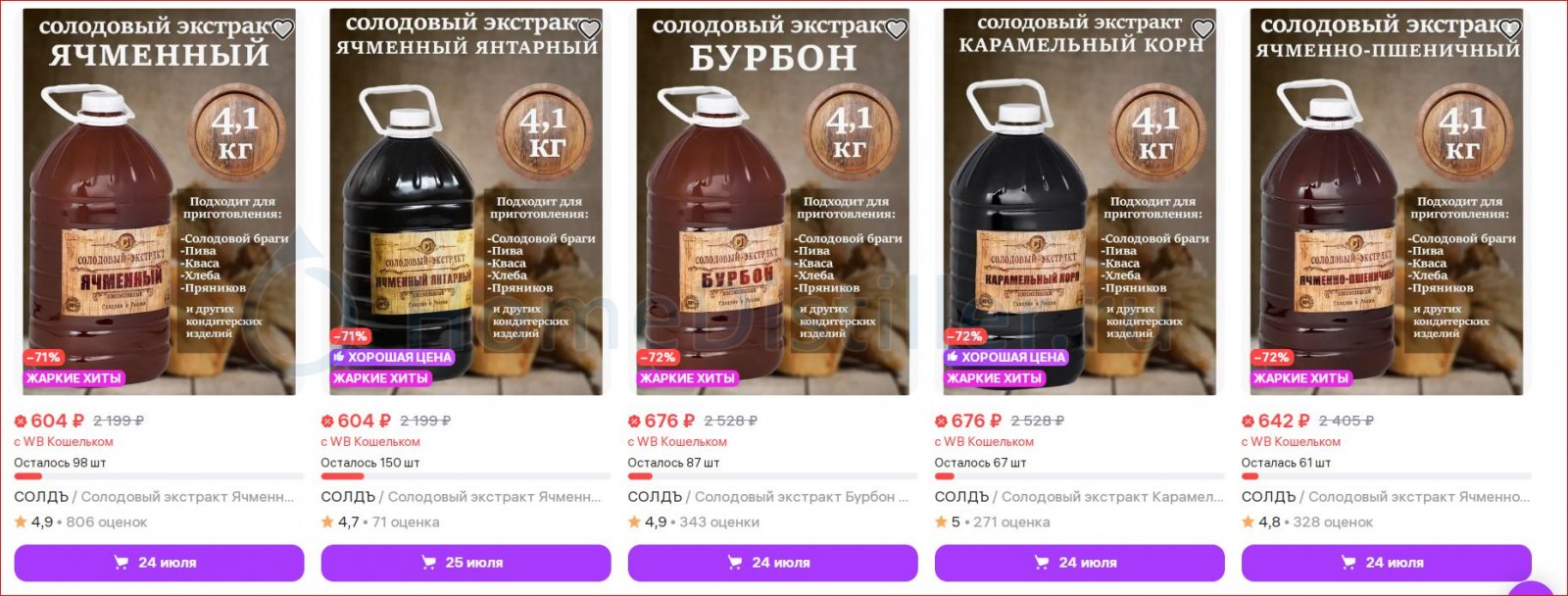Favorite the Ячменный extract with heart icon

282,29
